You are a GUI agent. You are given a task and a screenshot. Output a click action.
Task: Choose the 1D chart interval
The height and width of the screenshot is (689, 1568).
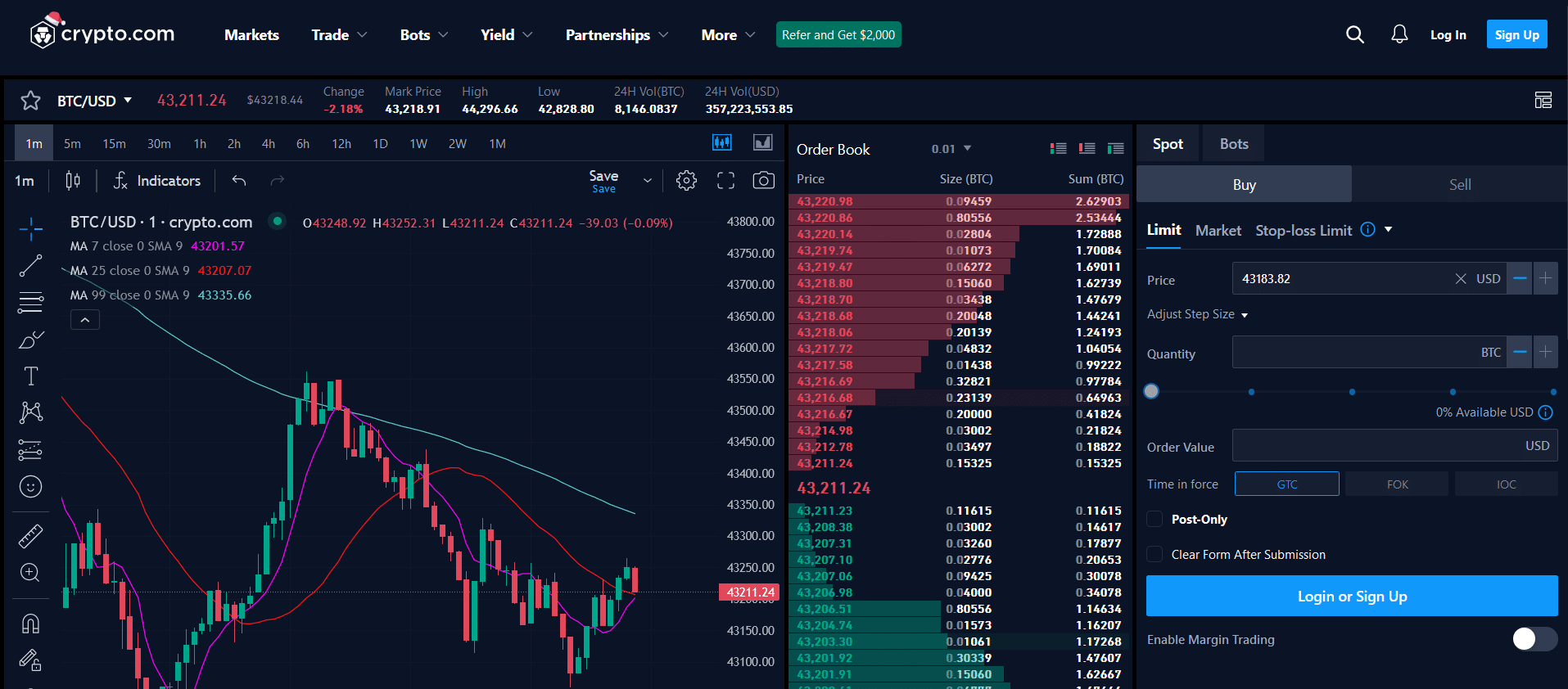(380, 144)
